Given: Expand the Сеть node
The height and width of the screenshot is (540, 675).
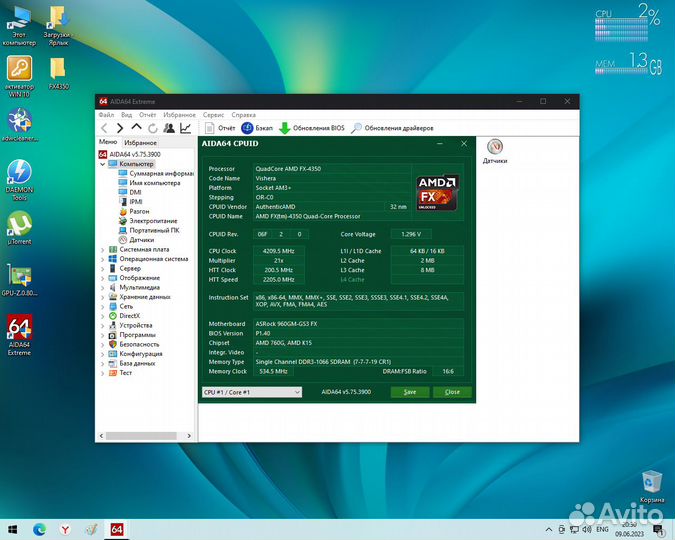Looking at the screenshot, I should (x=102, y=307).
